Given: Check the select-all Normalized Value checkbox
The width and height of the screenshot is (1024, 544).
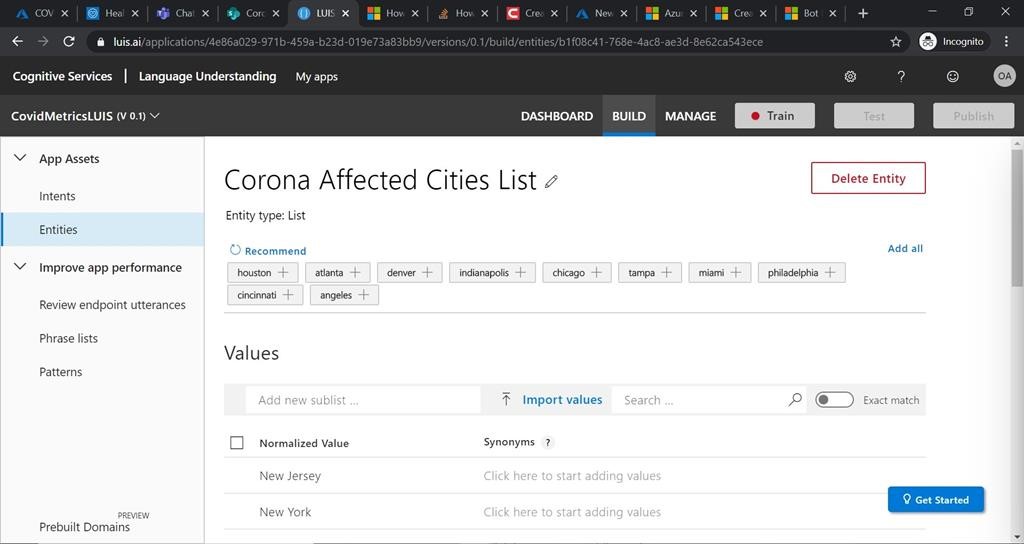Looking at the screenshot, I should click(237, 443).
